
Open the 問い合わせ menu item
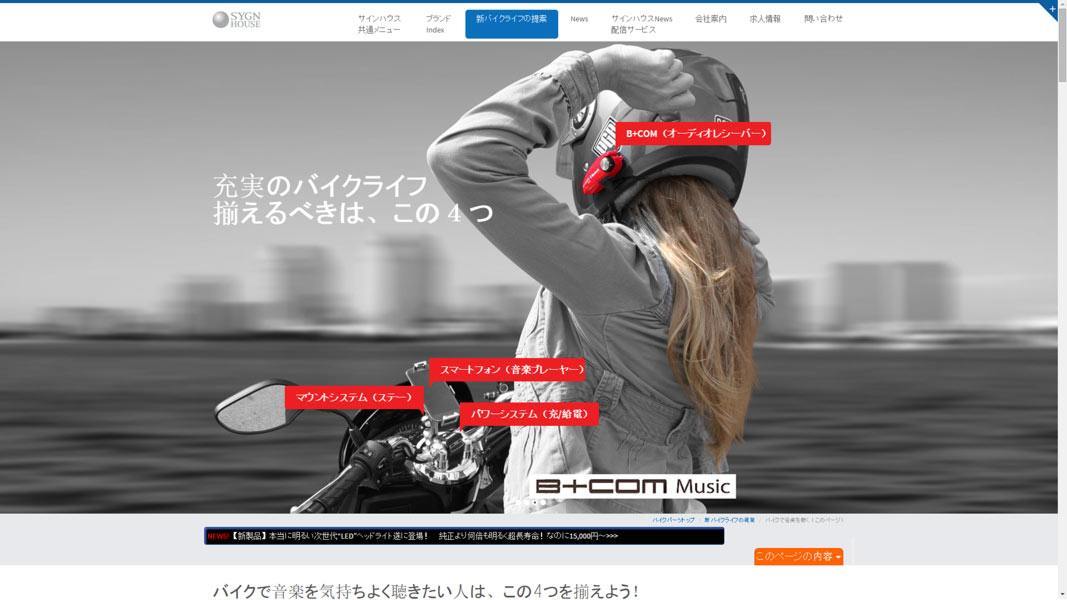coord(823,19)
